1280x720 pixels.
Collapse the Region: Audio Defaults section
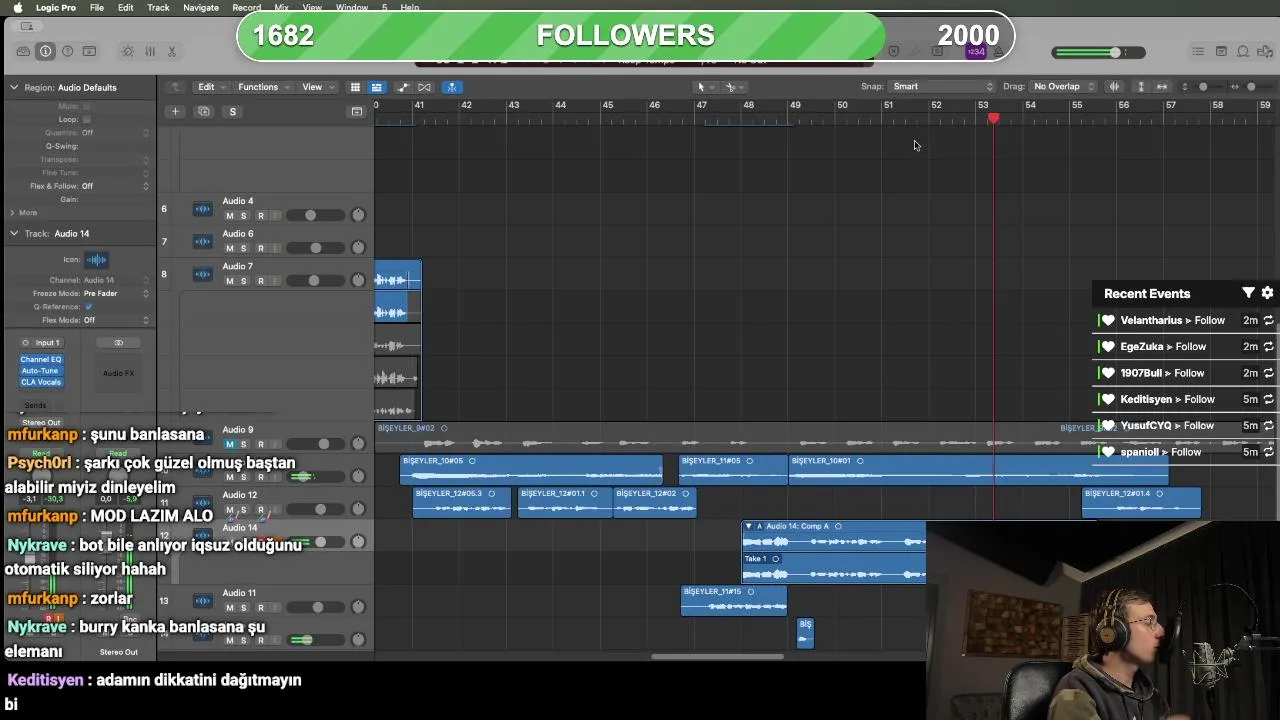pyautogui.click(x=14, y=87)
